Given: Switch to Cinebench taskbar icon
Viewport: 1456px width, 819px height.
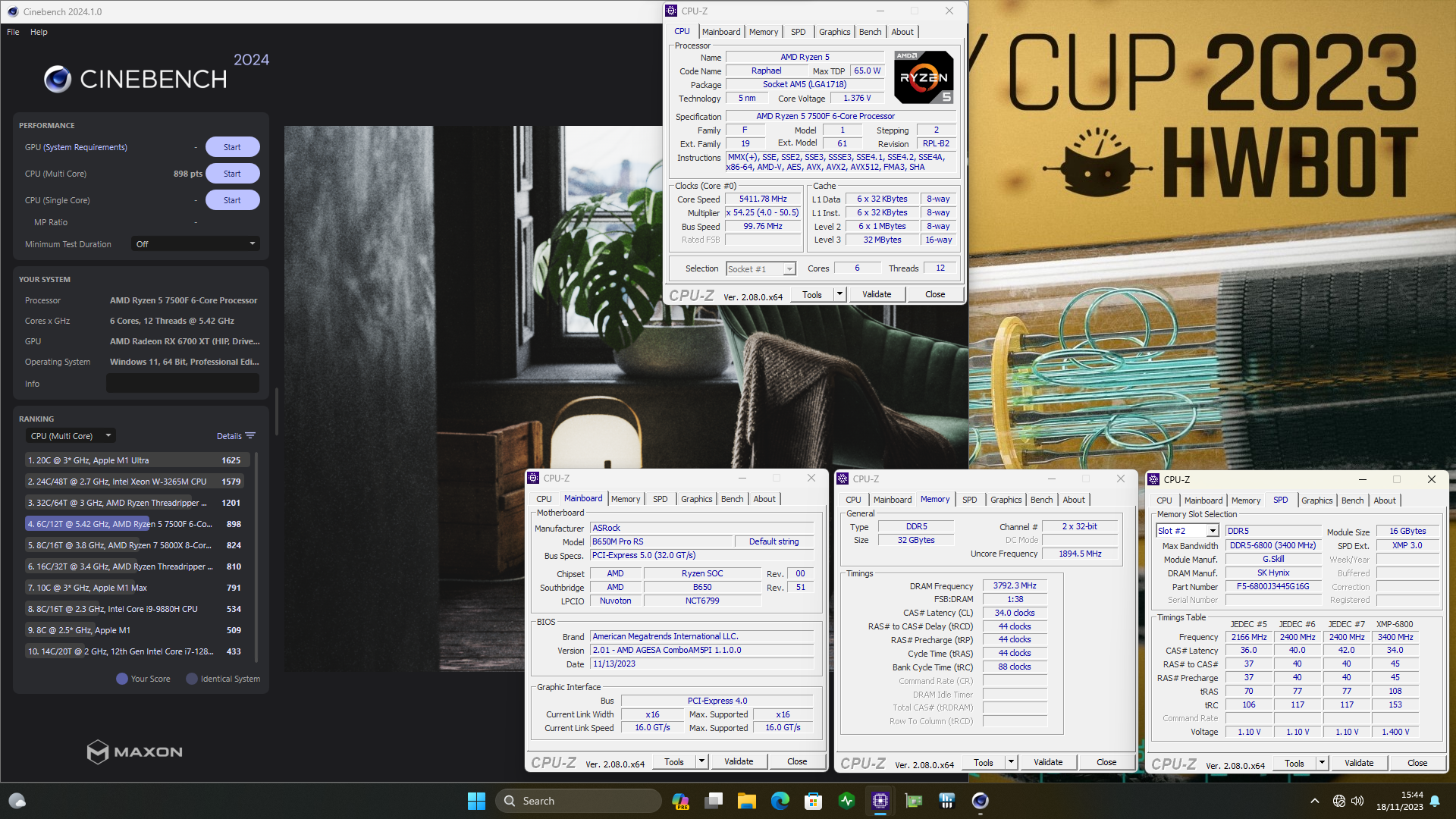Looking at the screenshot, I should pos(980,801).
